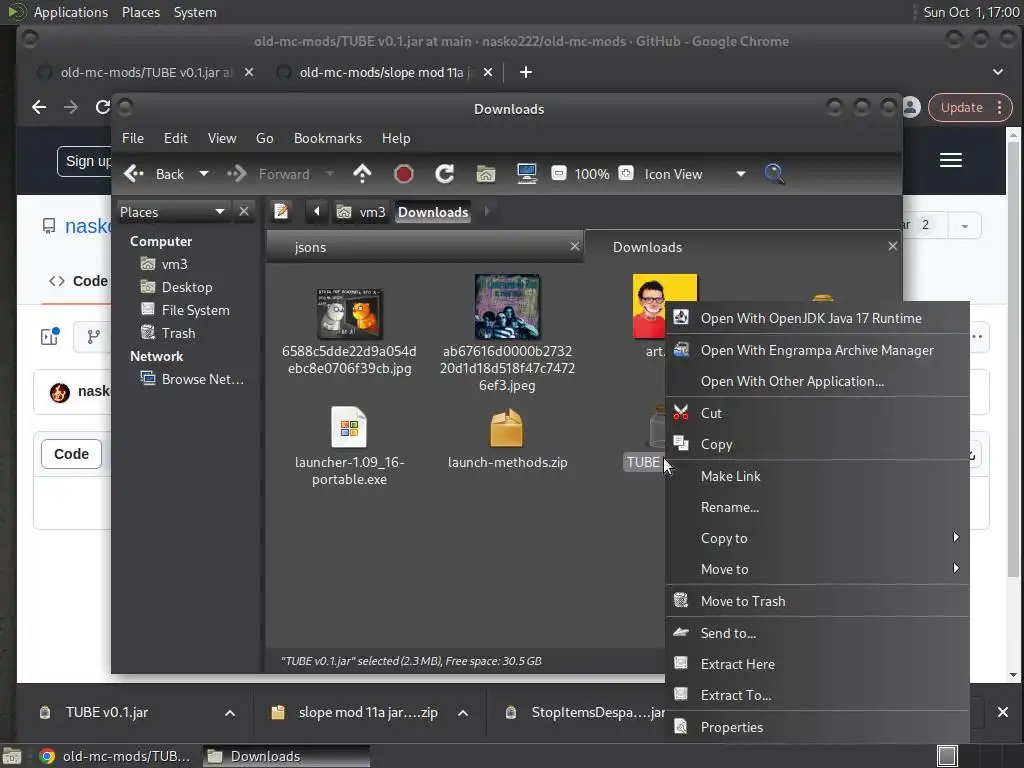Close the slope mod 11a Chrome tab
Viewport: 1024px width, 768px height.
(488, 72)
